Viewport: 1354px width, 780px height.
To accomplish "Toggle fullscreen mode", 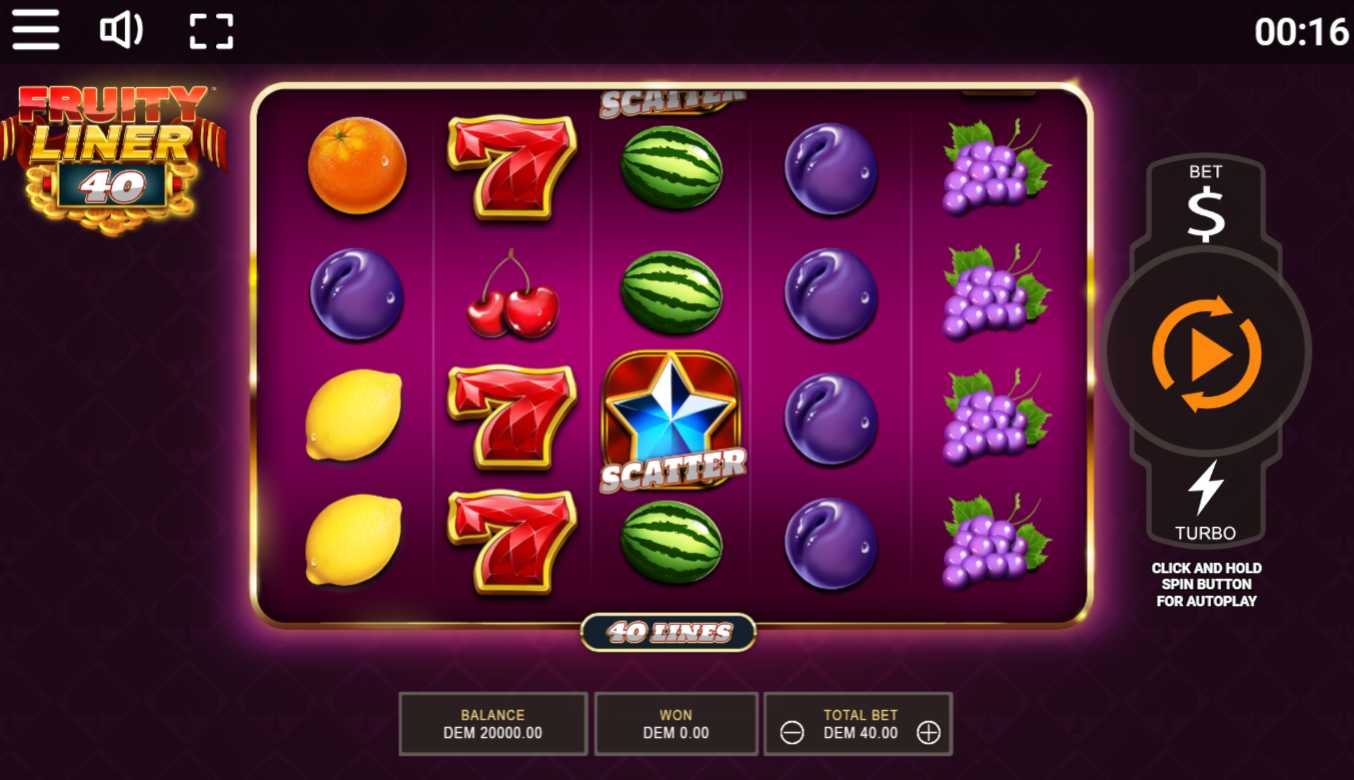I will [211, 31].
